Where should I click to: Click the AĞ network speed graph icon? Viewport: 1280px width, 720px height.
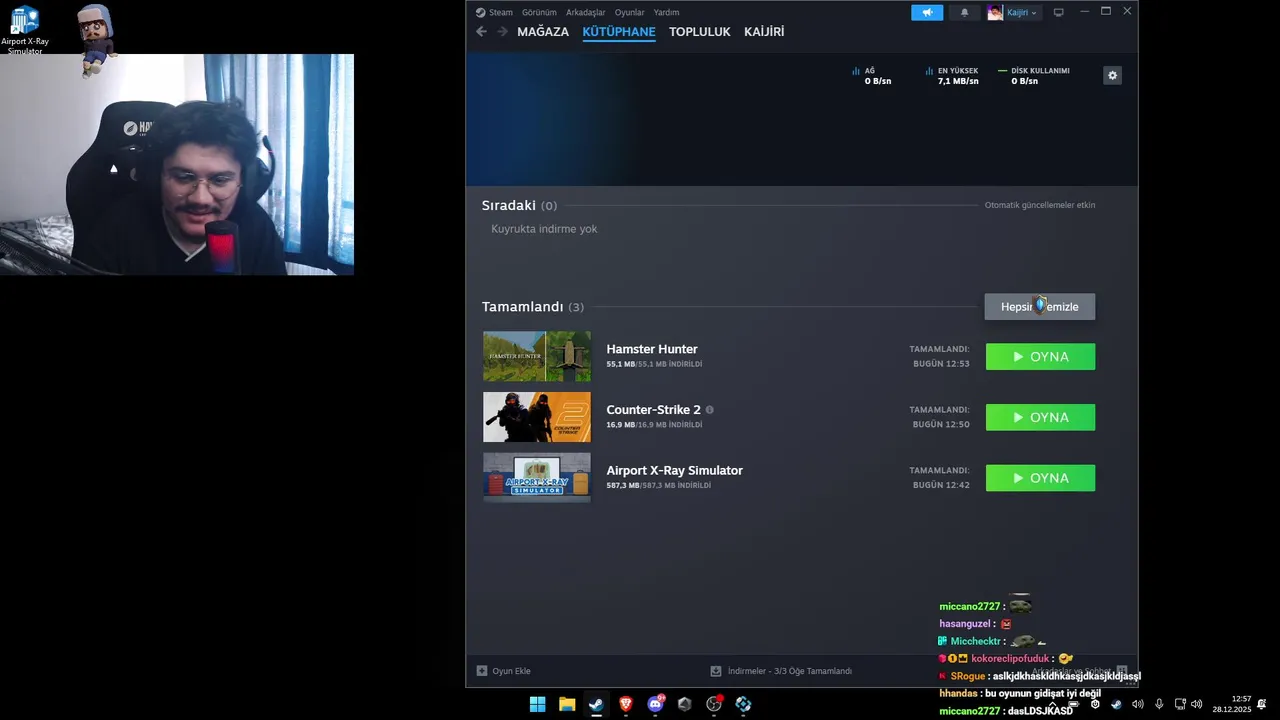coord(856,71)
